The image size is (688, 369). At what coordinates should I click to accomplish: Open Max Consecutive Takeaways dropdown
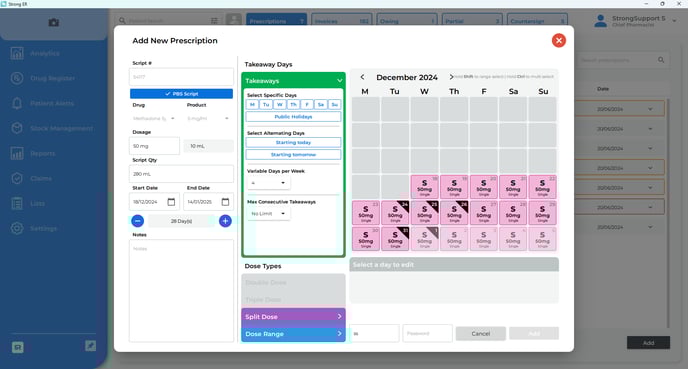coord(268,214)
